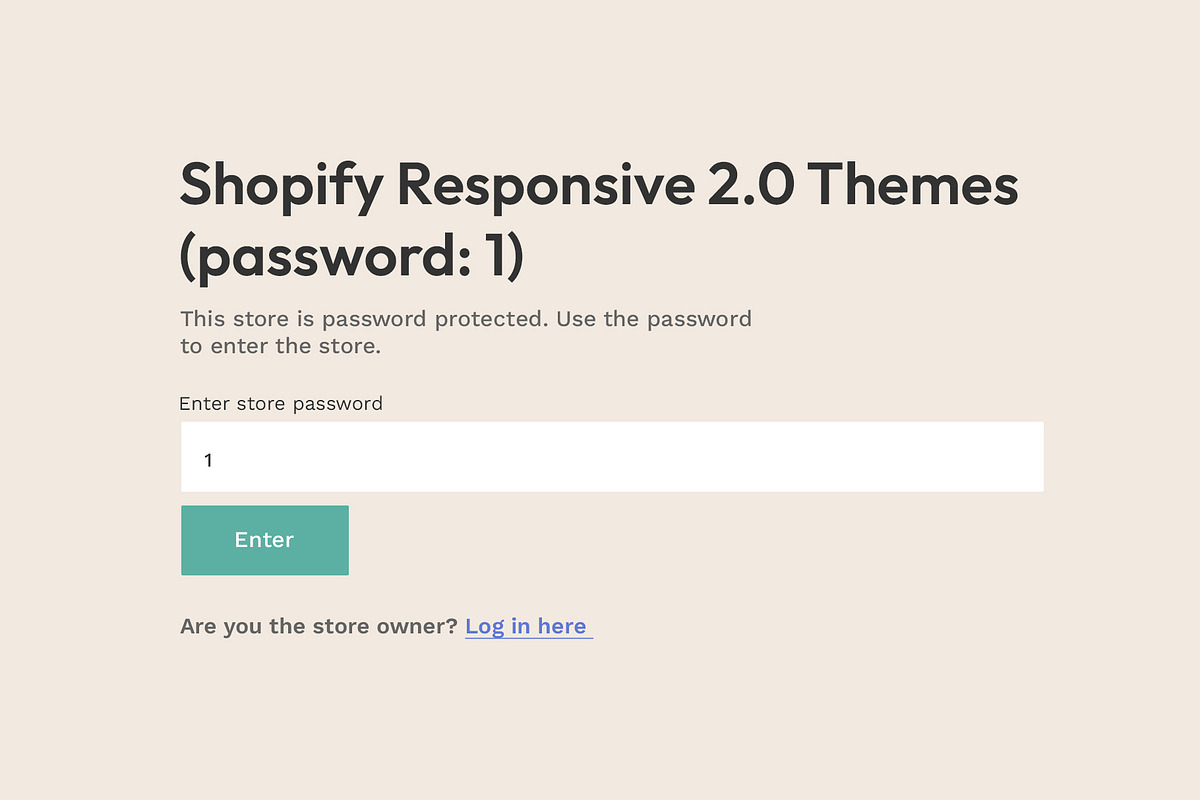Click the Enter button
This screenshot has width=1200, height=800.
[264, 540]
